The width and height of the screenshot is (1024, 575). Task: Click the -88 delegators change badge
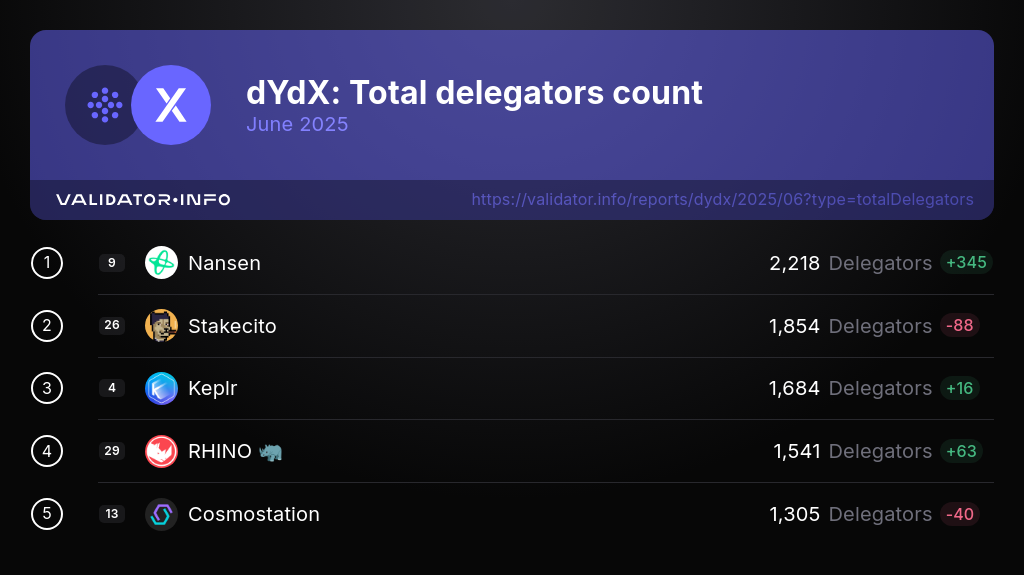[x=959, y=326]
